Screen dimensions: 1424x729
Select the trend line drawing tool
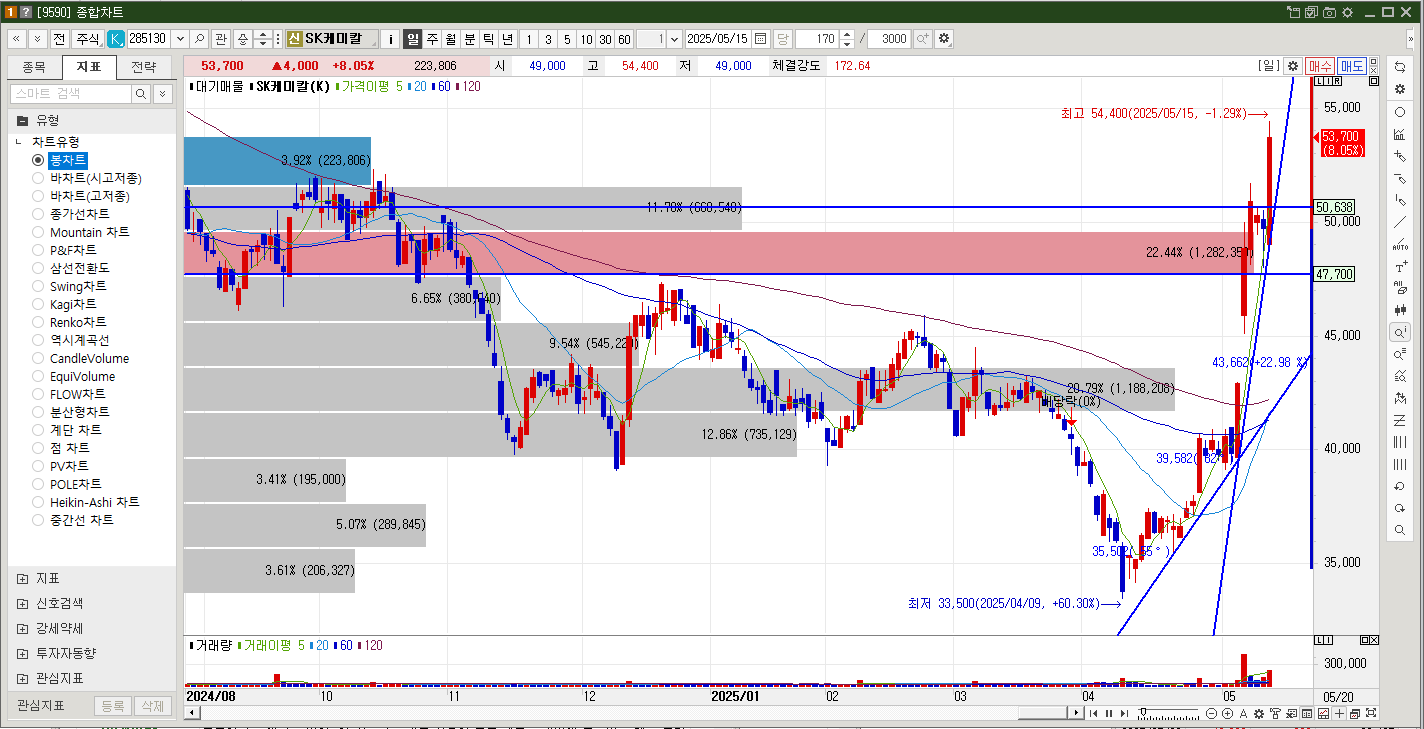click(1400, 222)
